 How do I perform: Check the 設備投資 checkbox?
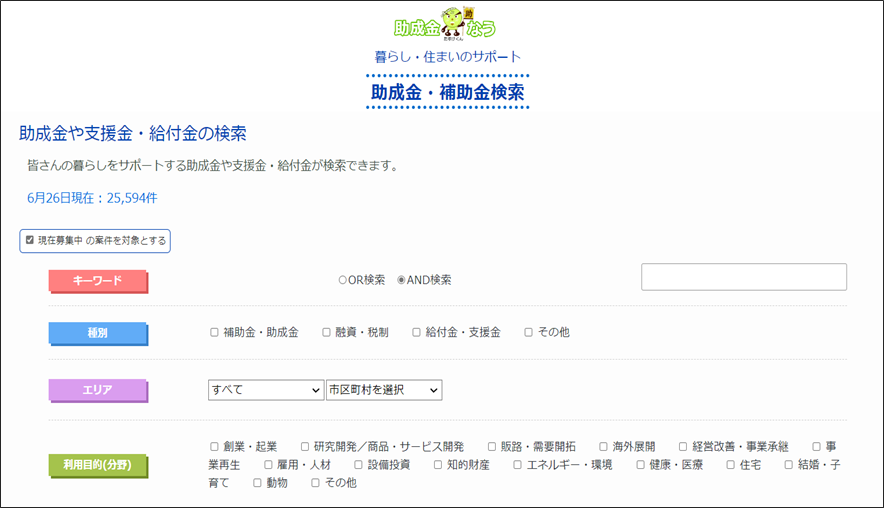[358, 465]
